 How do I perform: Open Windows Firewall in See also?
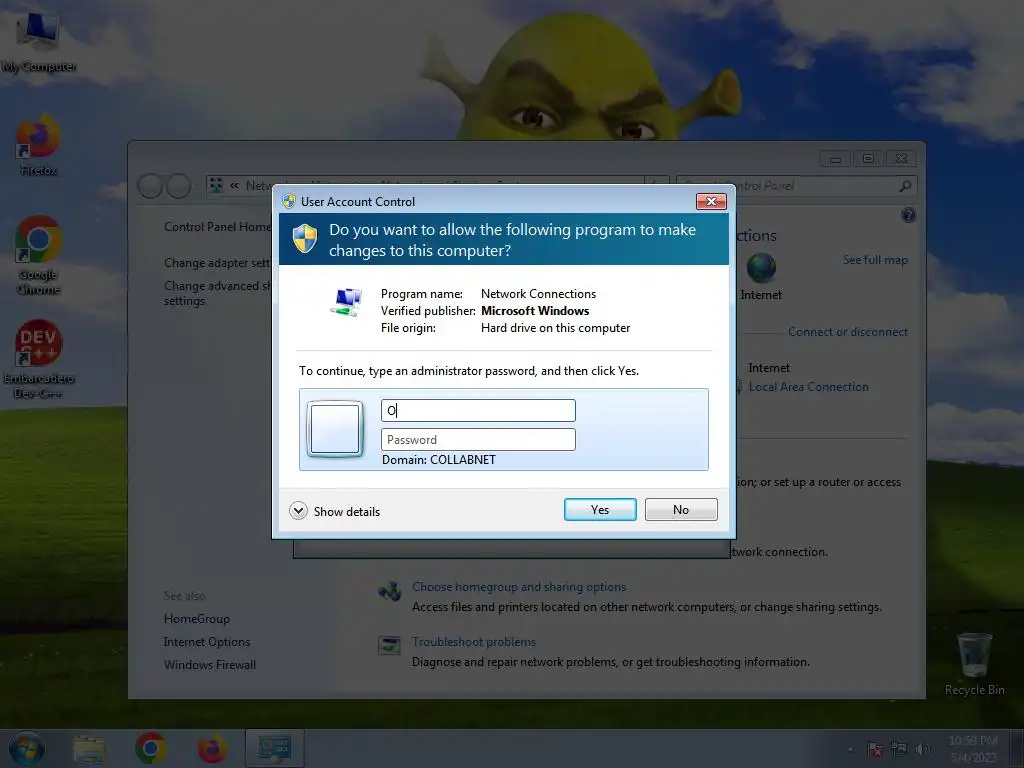pos(210,665)
